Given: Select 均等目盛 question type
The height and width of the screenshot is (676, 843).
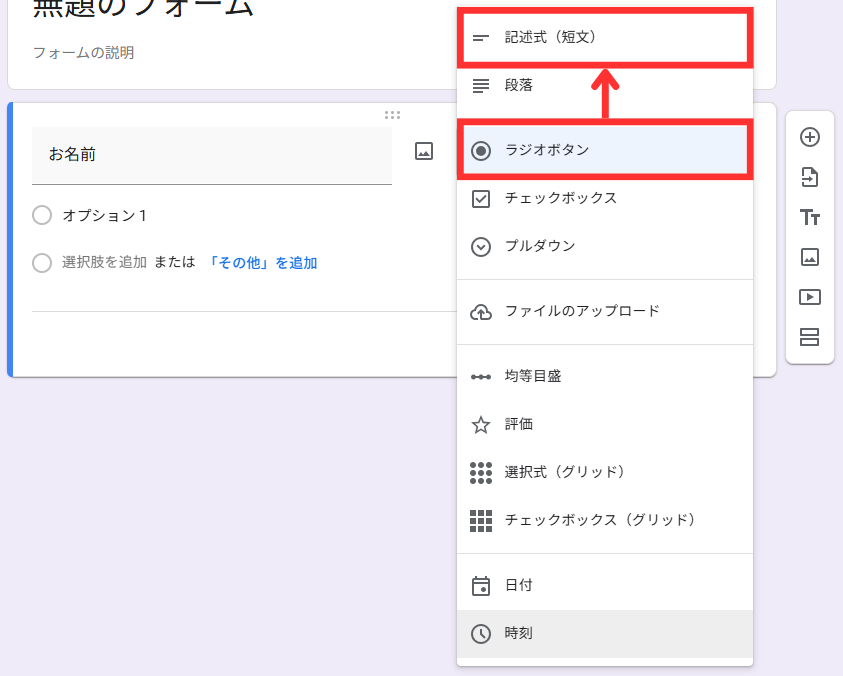Looking at the screenshot, I should [x=605, y=376].
